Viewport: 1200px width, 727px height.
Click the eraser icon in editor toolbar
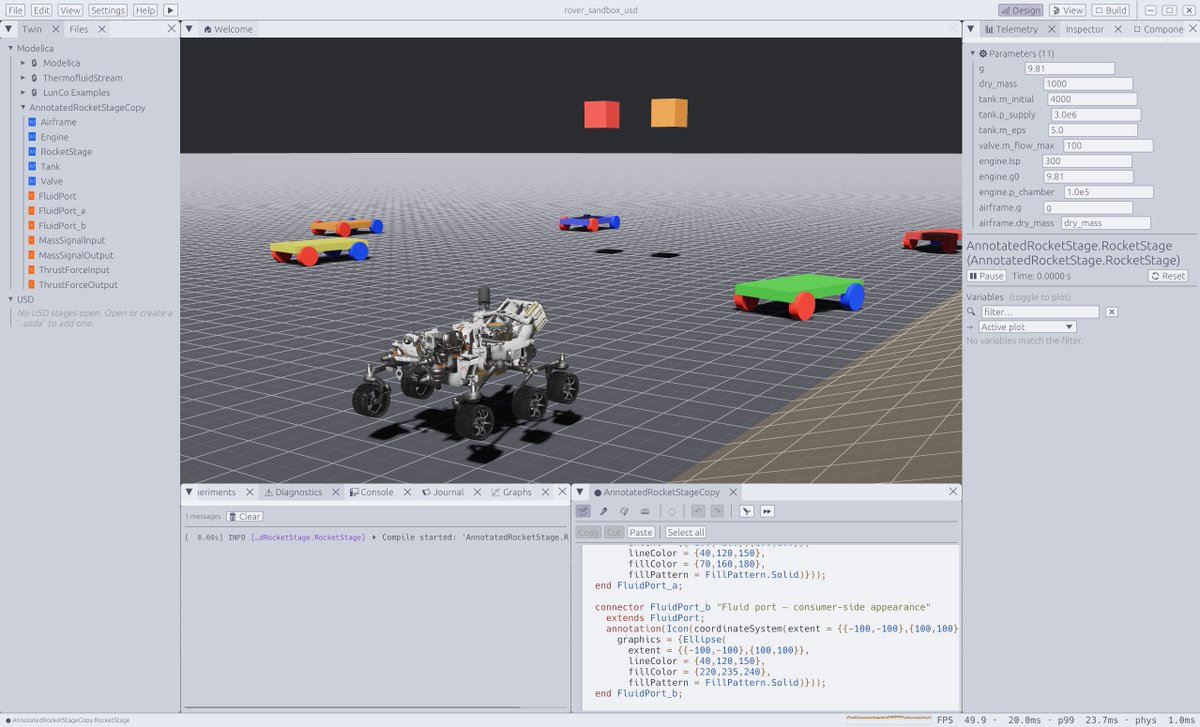click(x=645, y=511)
